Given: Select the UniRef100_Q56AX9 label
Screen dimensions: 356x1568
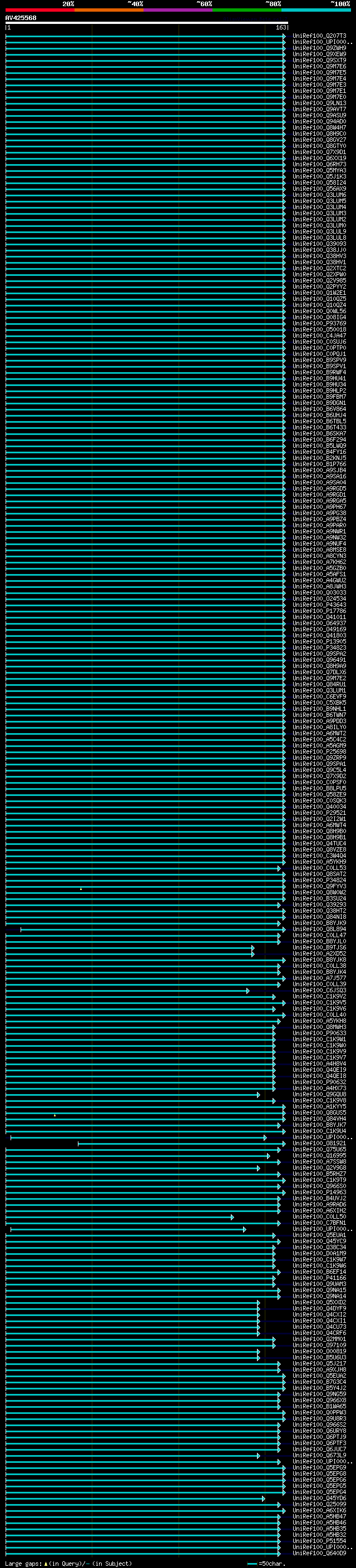Looking at the screenshot, I should click(x=319, y=189).
